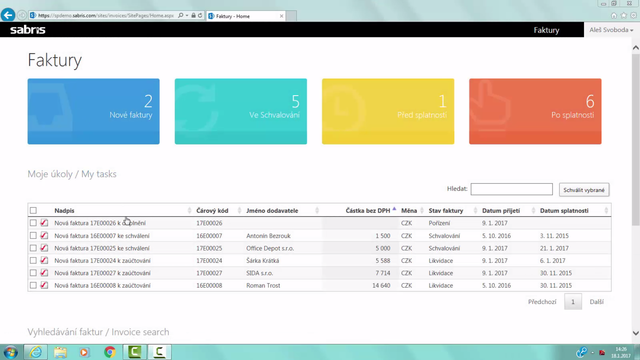The image size is (640, 360).
Task: Click the Schválit vybrané button
Action: tap(584, 190)
